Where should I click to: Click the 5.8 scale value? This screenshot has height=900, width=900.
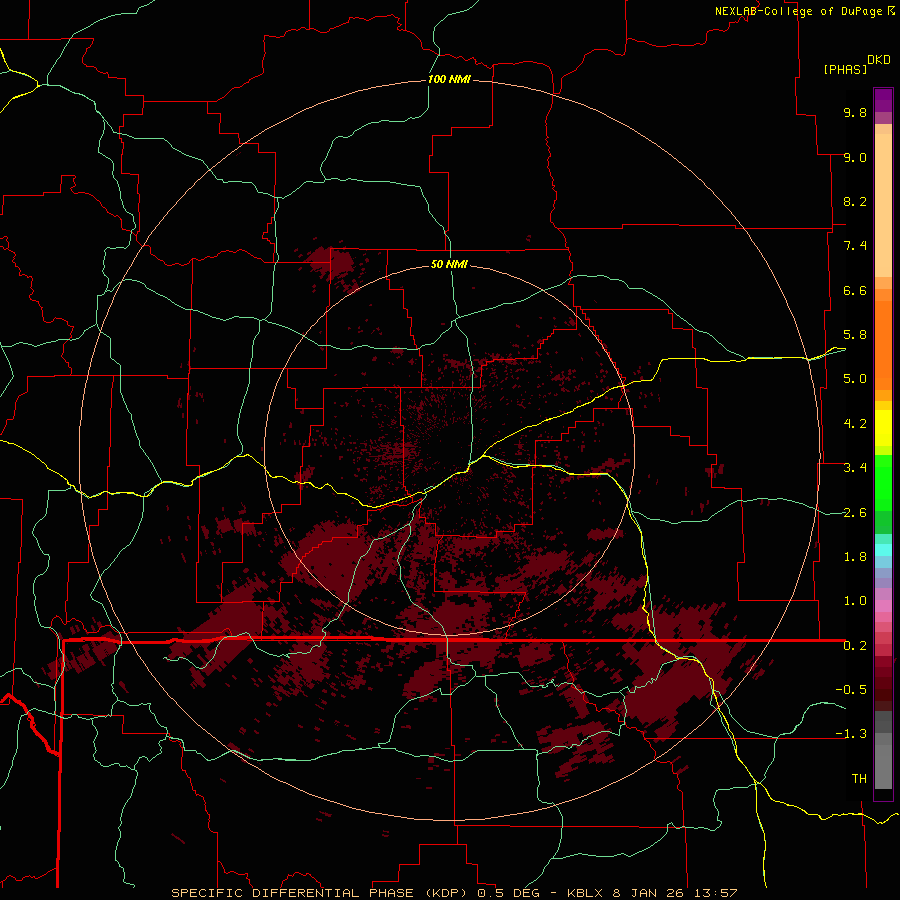[855, 335]
